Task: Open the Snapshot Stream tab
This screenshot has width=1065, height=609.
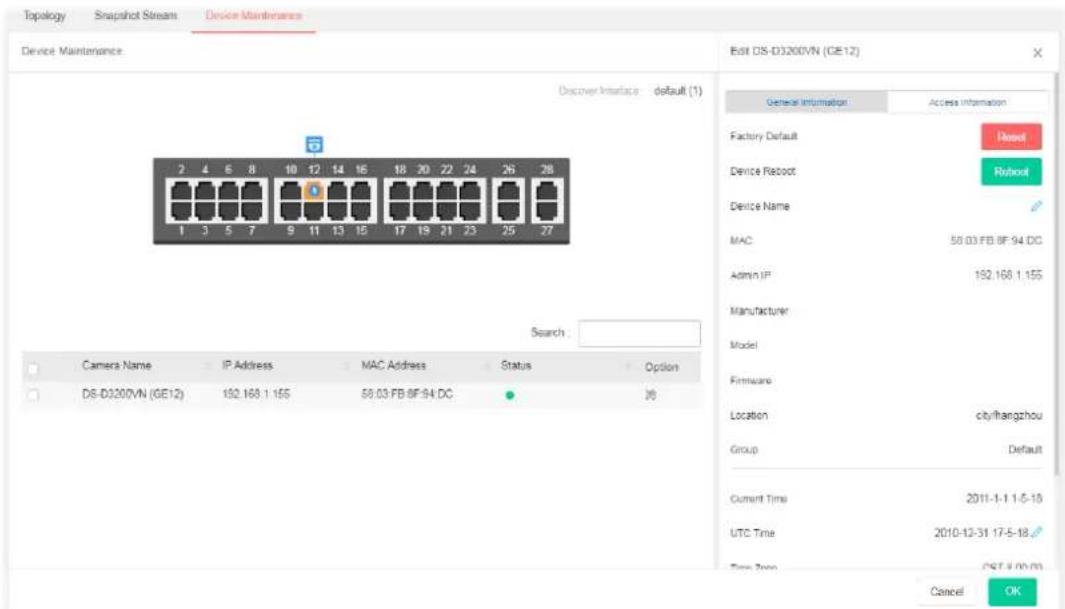Action: pos(135,15)
